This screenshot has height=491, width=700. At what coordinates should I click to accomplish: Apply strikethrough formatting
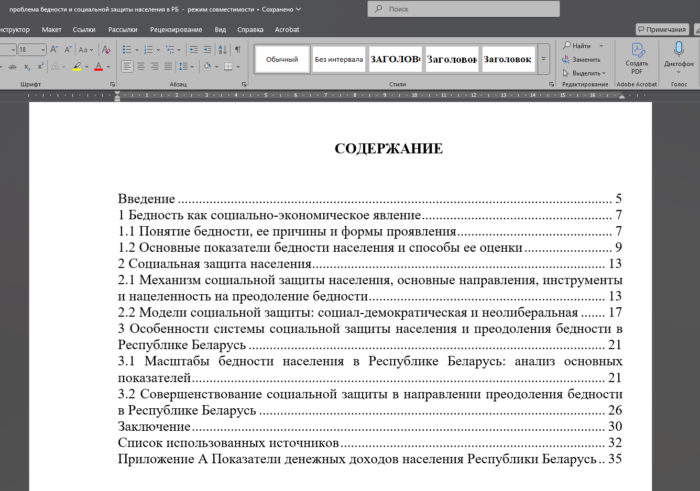click(x=12, y=67)
